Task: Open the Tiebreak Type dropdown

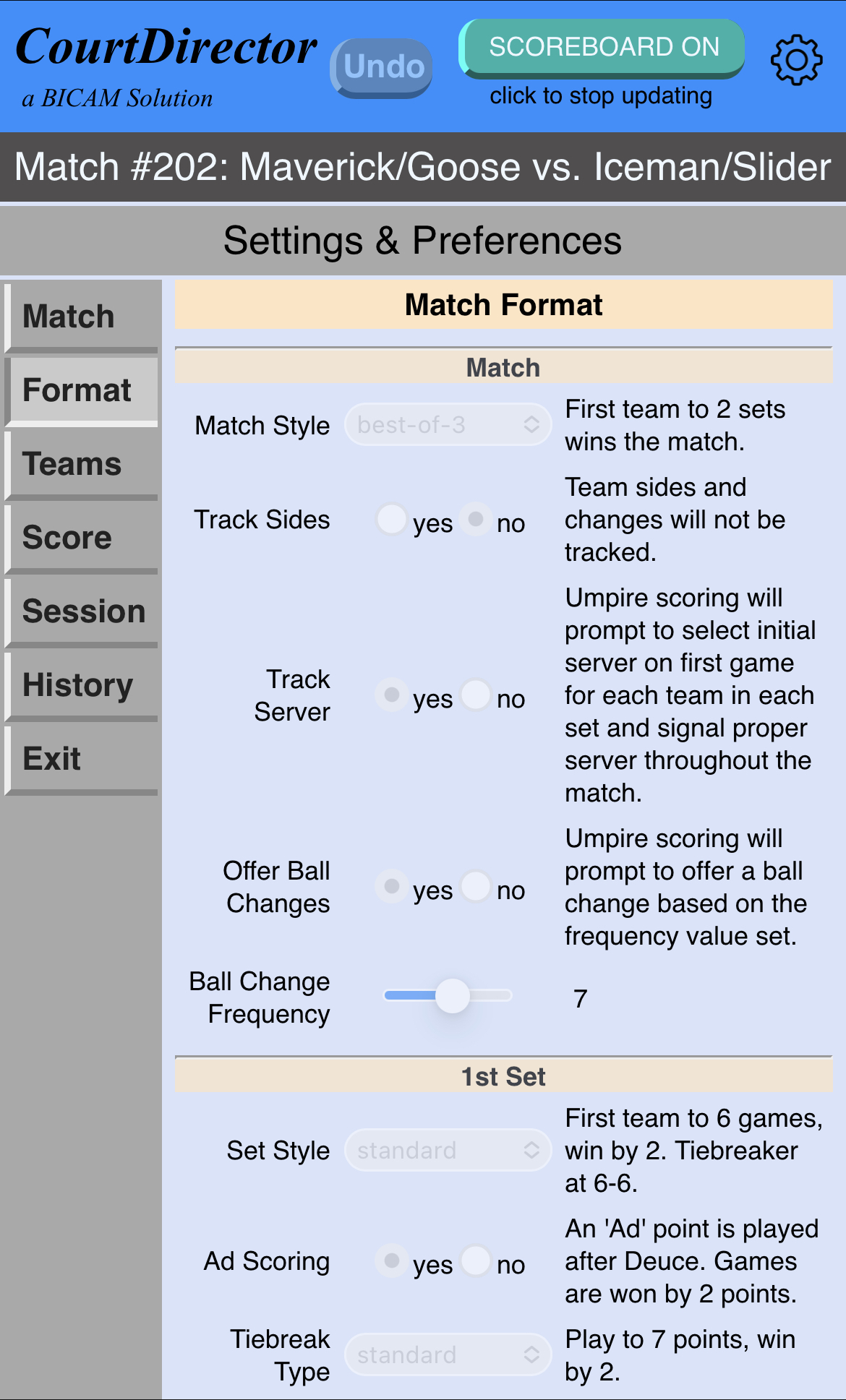Action: click(x=448, y=1354)
